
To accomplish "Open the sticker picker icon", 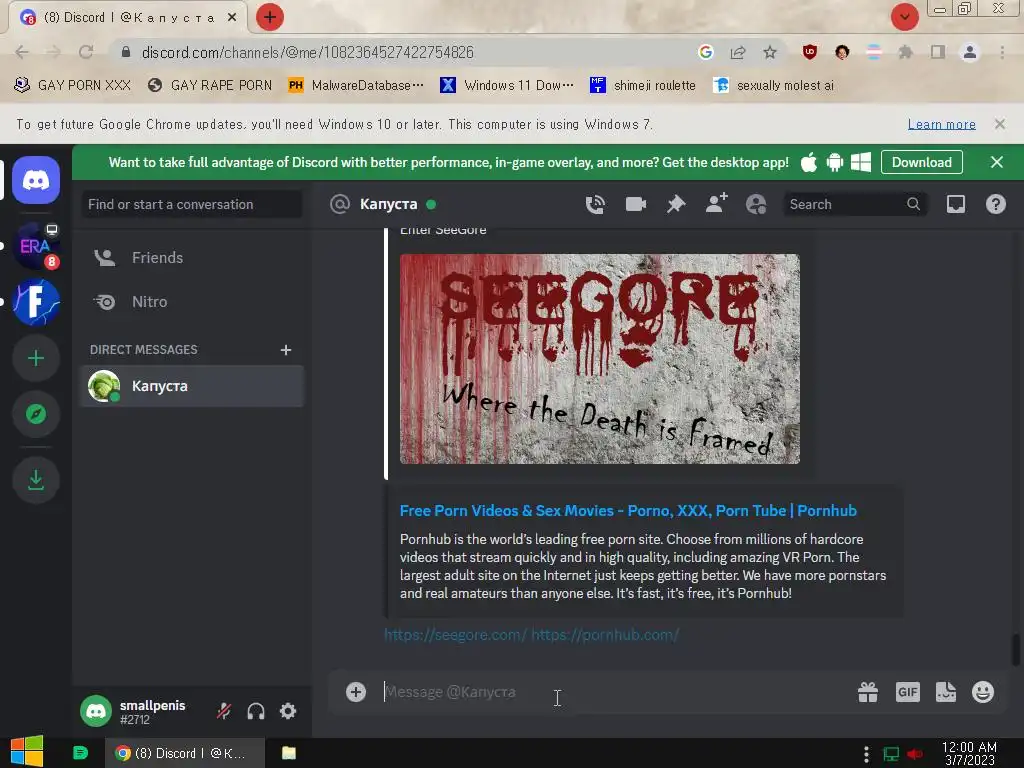I will tap(946, 692).
